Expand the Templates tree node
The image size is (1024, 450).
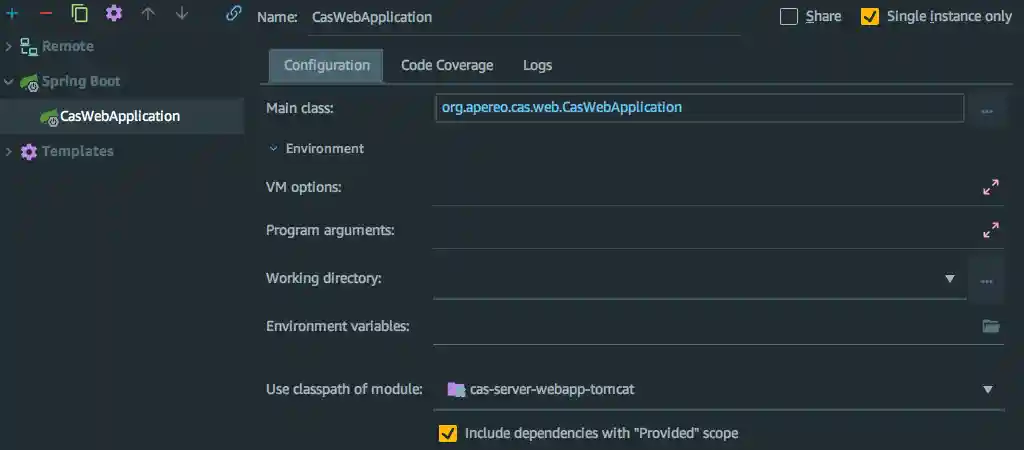[x=8, y=152]
